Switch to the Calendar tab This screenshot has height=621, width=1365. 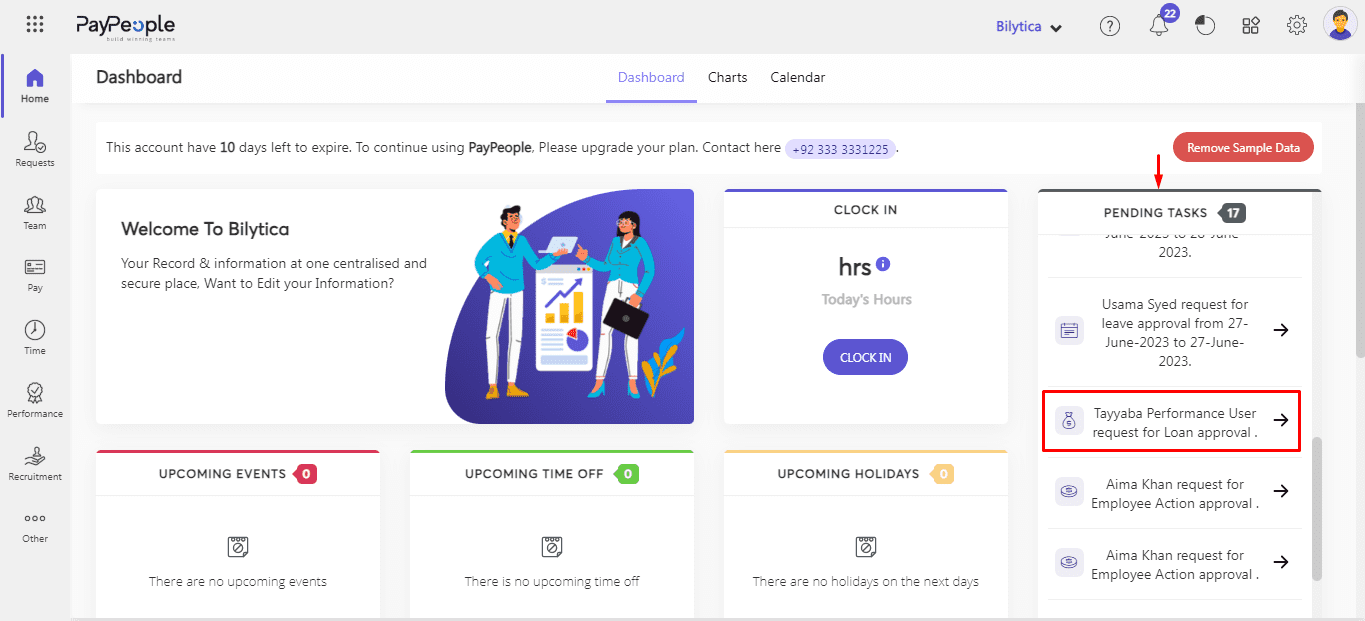pos(797,77)
